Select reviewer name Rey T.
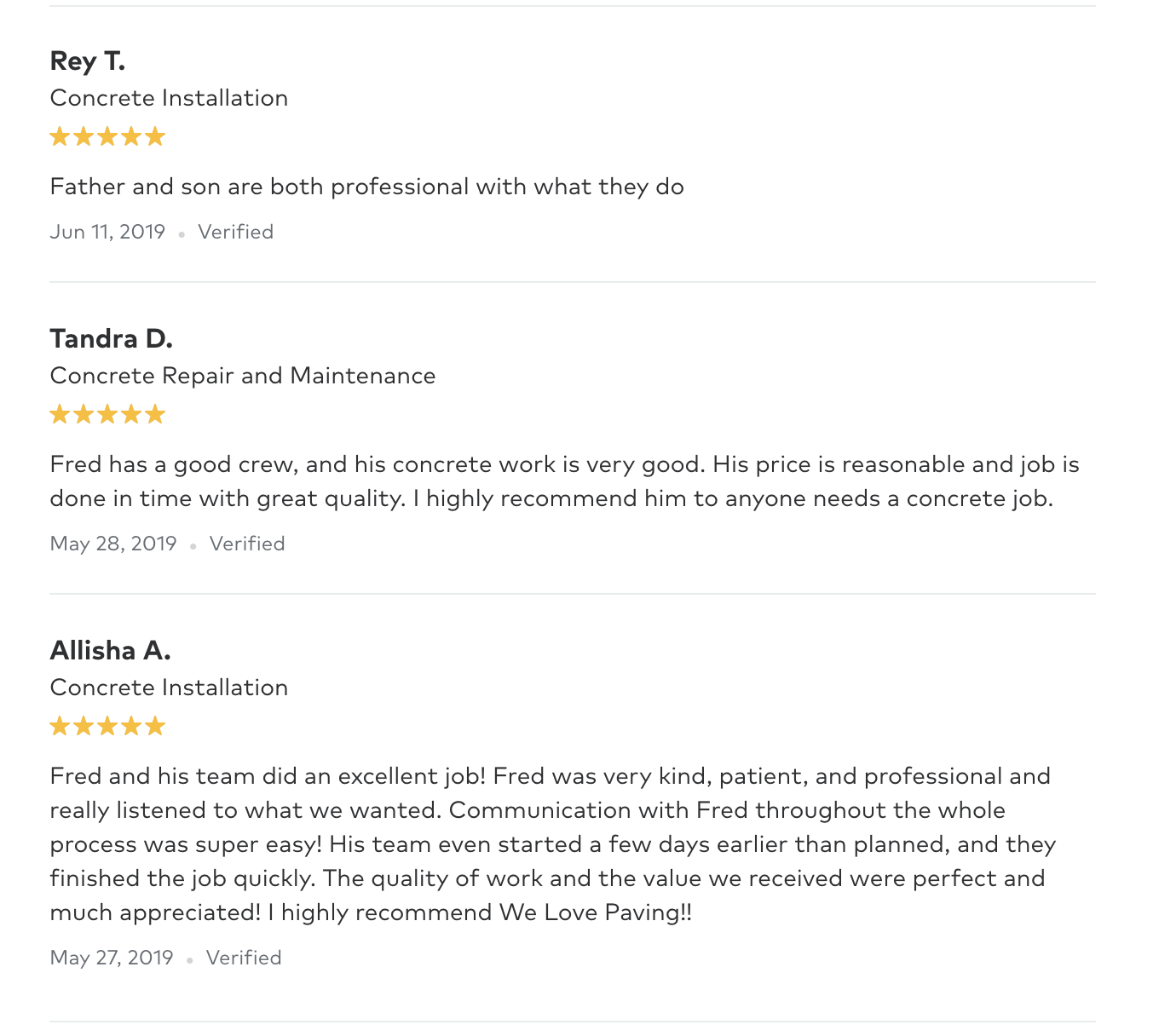Screen dimensions: 1159x1036 coord(88,61)
